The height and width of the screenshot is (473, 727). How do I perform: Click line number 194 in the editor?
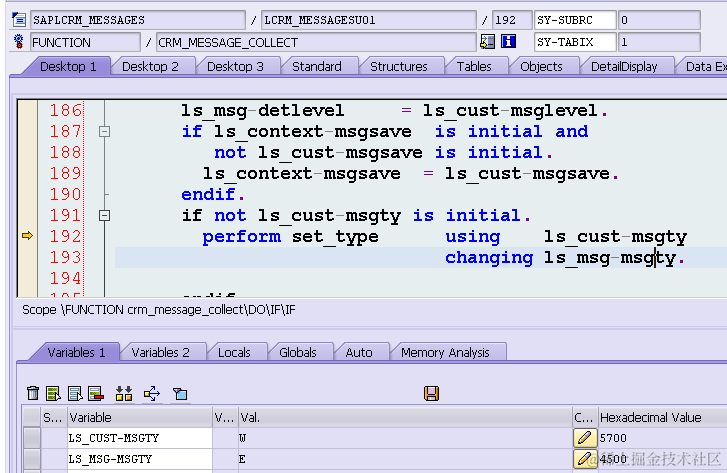coord(65,278)
